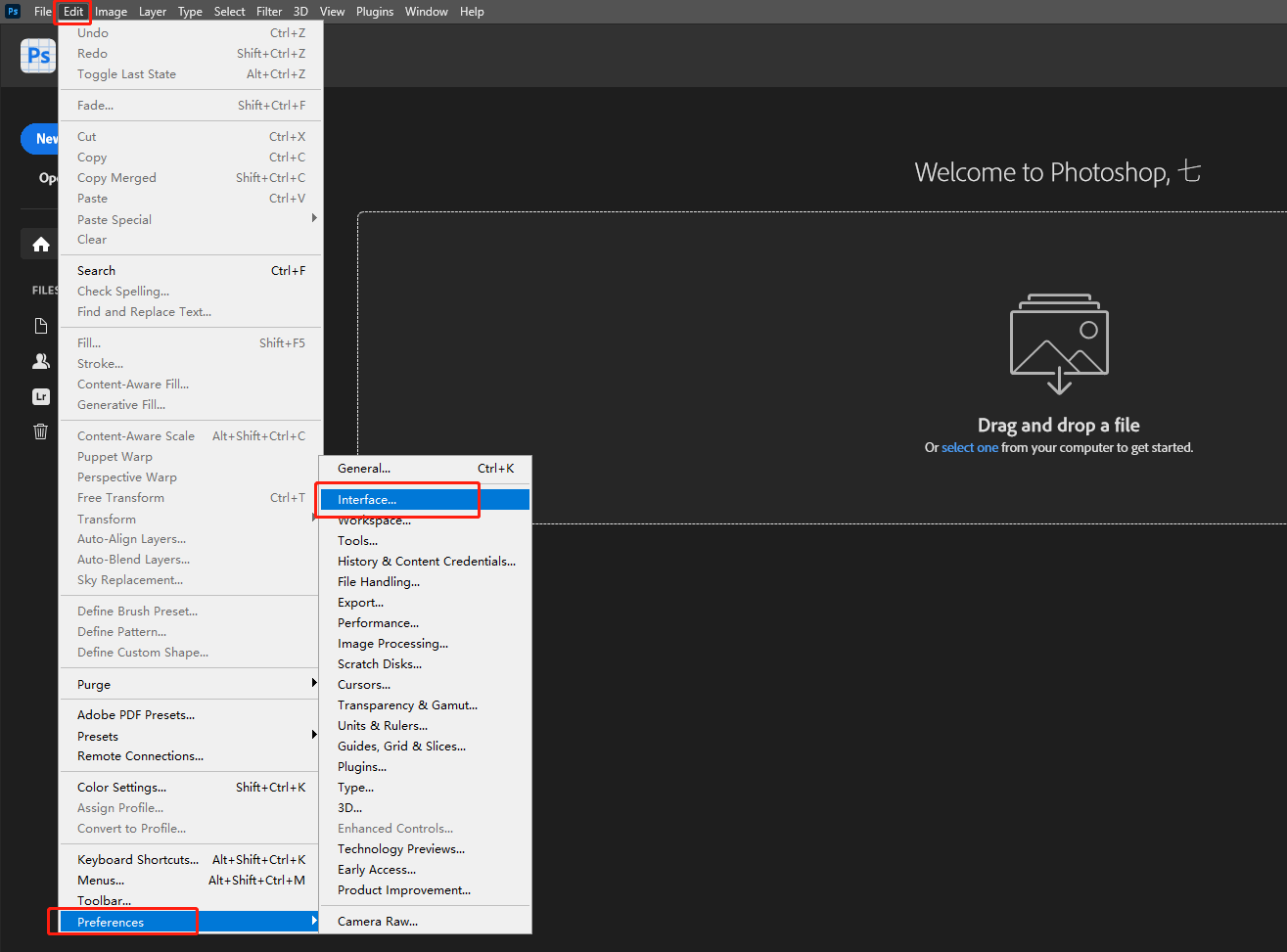The width and height of the screenshot is (1287, 952).
Task: Choose Tools... preferences entry
Action: [425, 540]
